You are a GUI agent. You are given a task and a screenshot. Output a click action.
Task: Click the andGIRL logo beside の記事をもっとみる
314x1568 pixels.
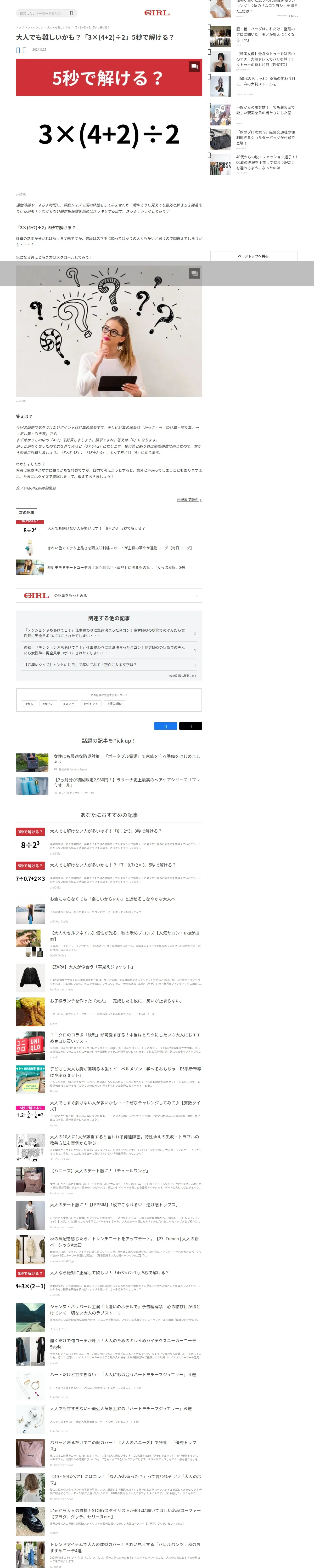point(37,595)
